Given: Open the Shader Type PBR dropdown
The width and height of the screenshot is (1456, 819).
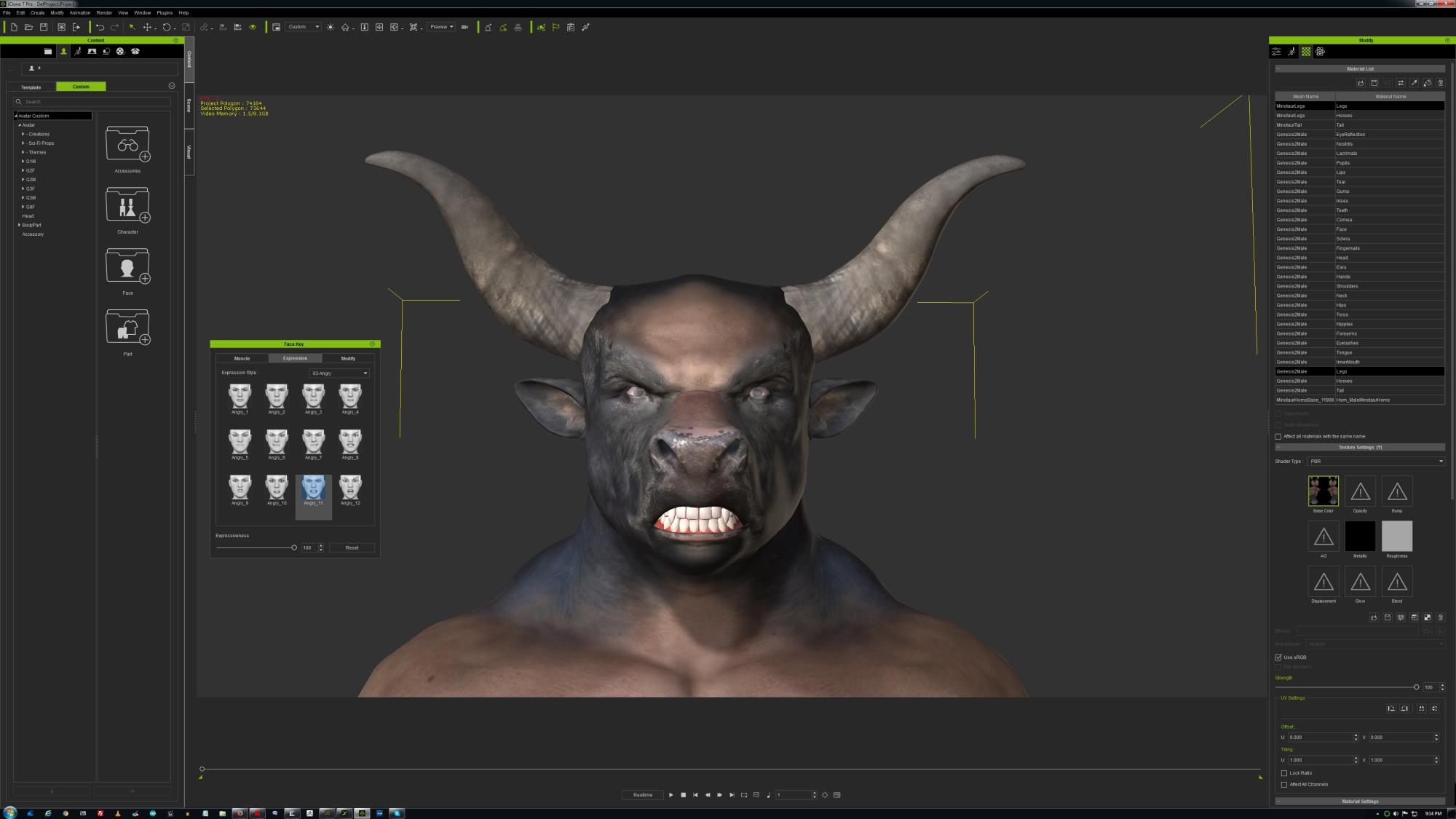Looking at the screenshot, I should [1375, 462].
